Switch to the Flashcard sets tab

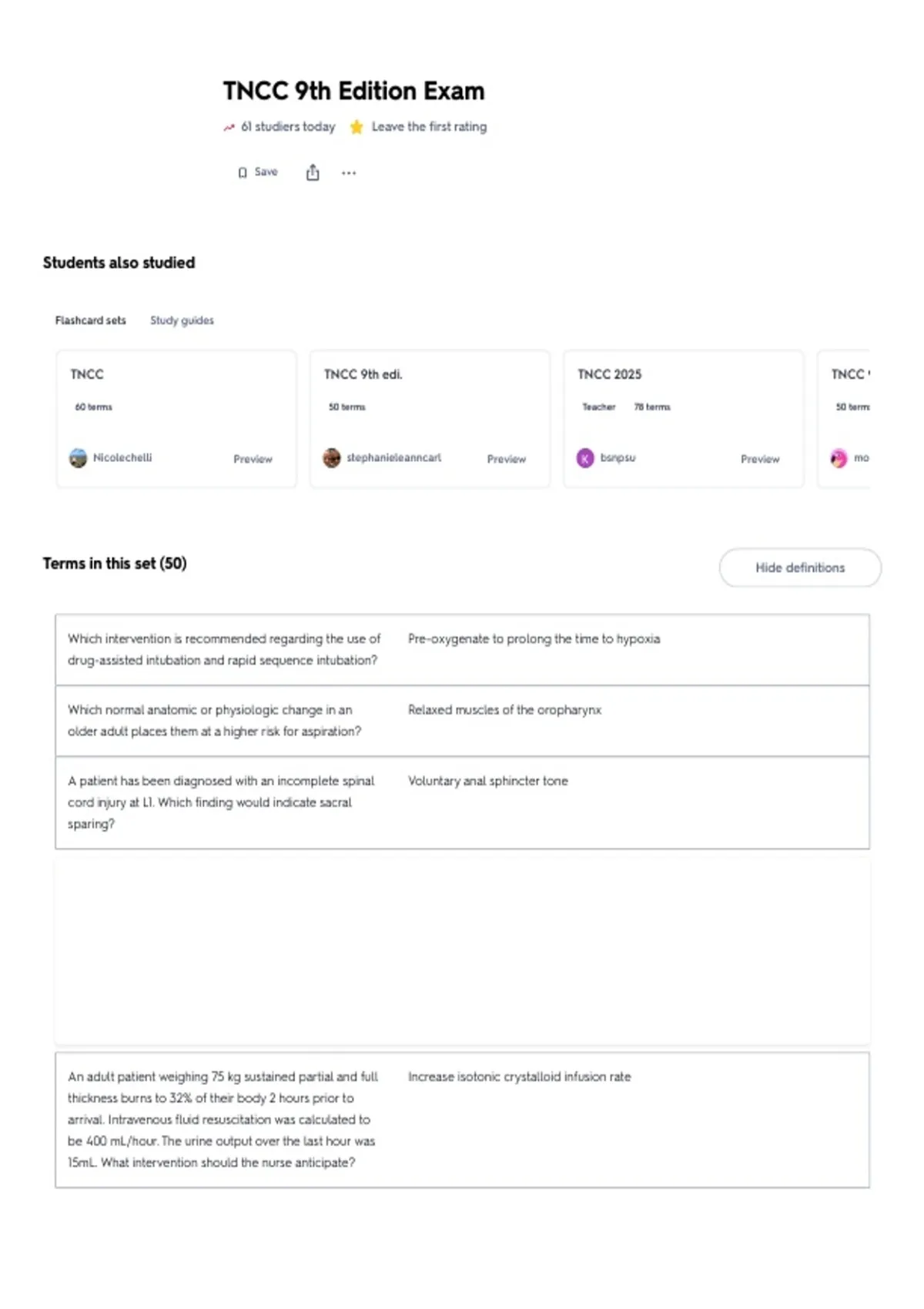point(90,320)
